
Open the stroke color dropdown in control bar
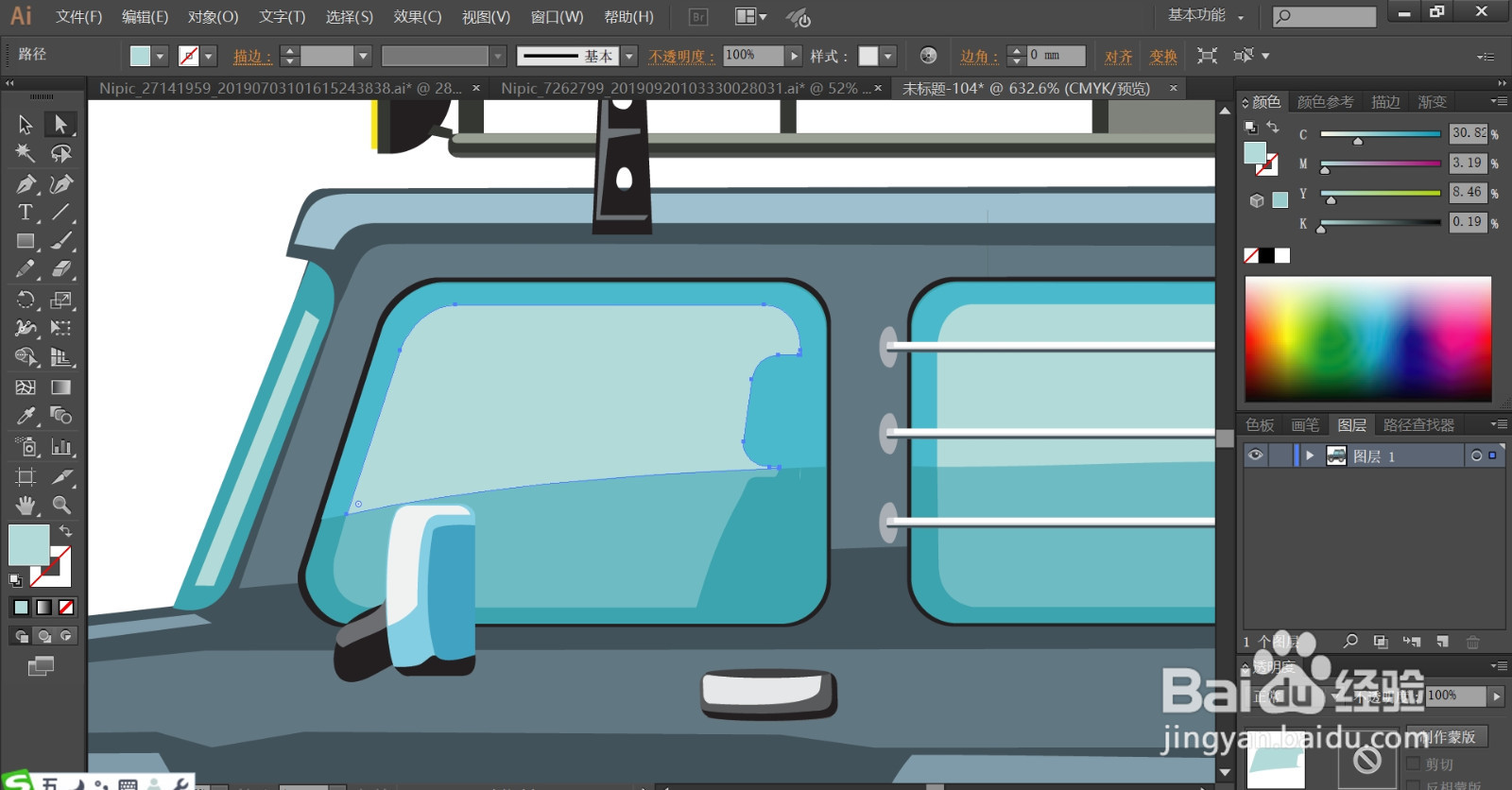209,57
